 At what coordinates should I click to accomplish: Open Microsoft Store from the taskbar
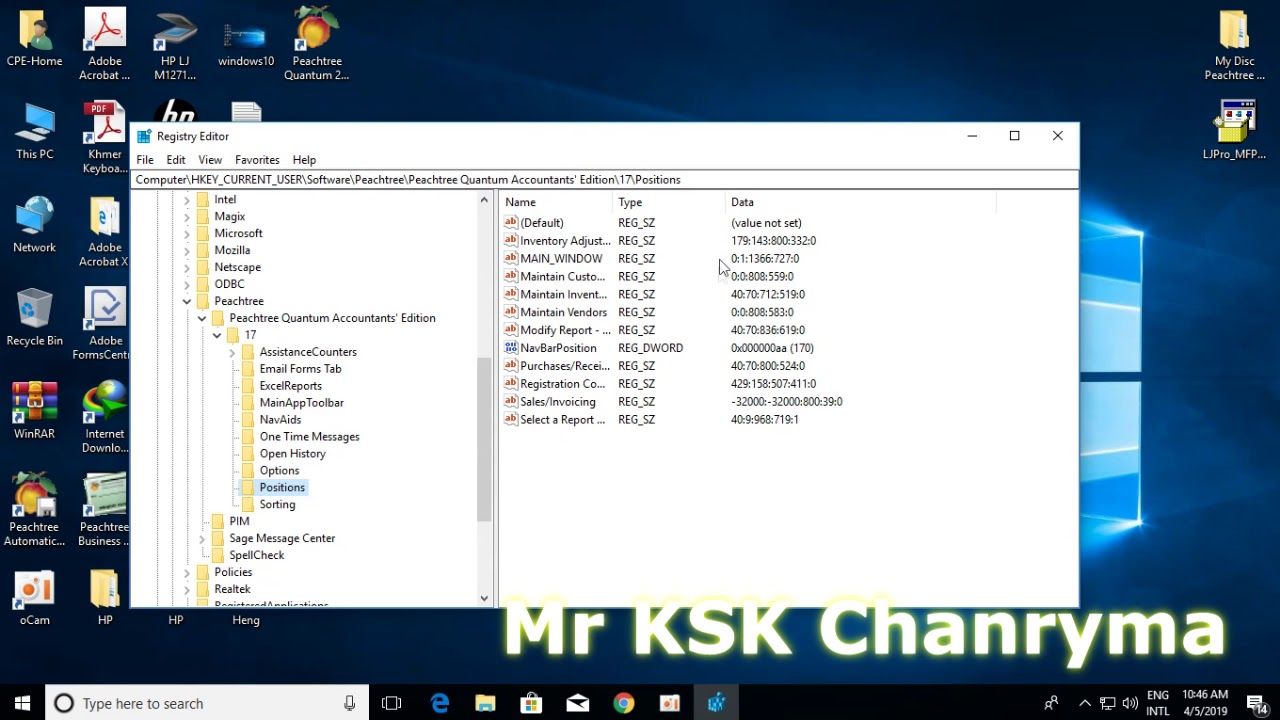tap(532, 703)
